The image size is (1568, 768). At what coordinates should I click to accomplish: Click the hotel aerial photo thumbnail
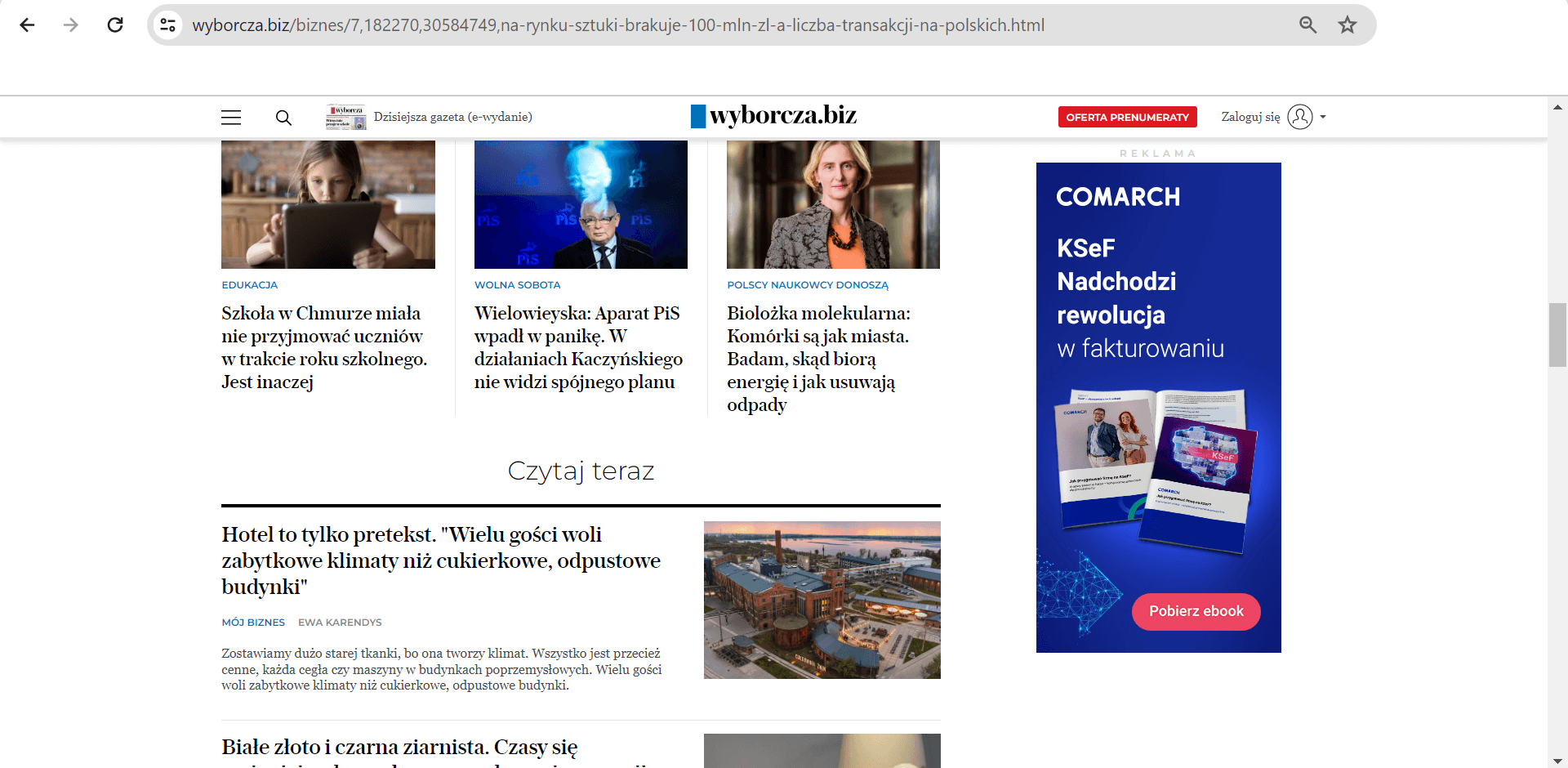point(822,600)
